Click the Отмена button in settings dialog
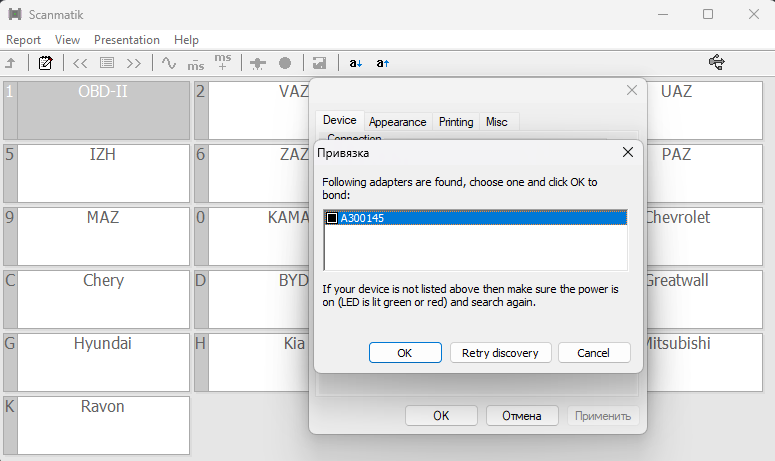The image size is (775, 461). click(521, 416)
